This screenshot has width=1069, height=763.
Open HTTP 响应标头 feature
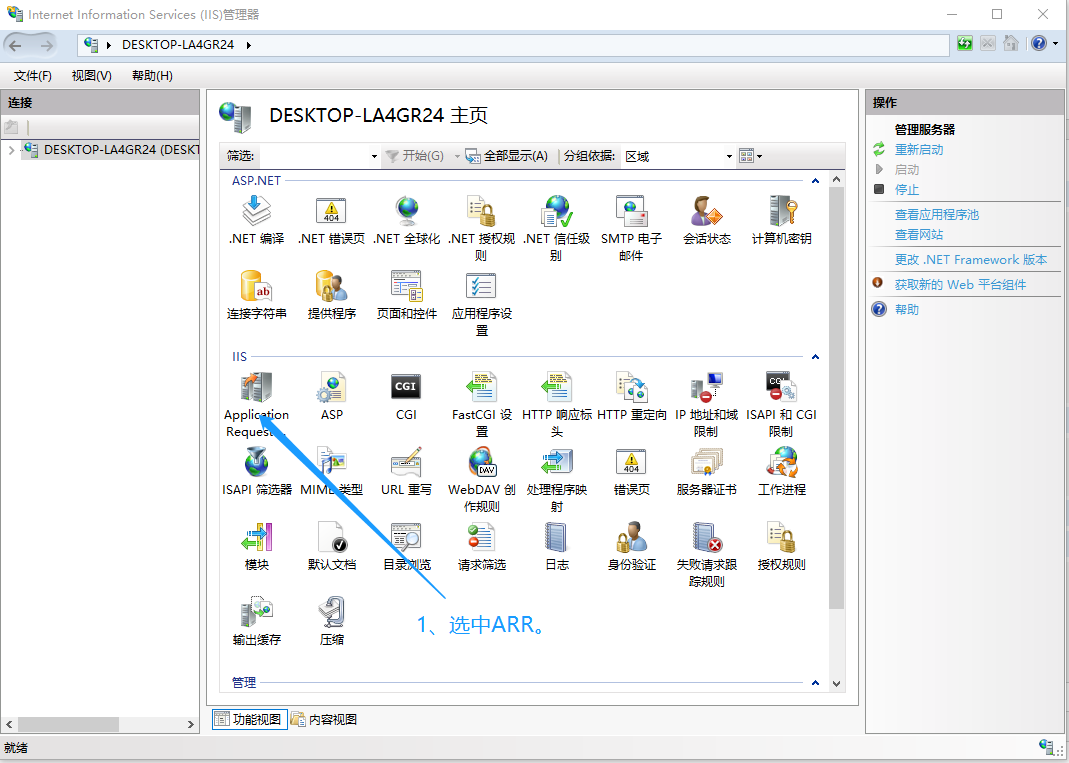[x=556, y=404]
